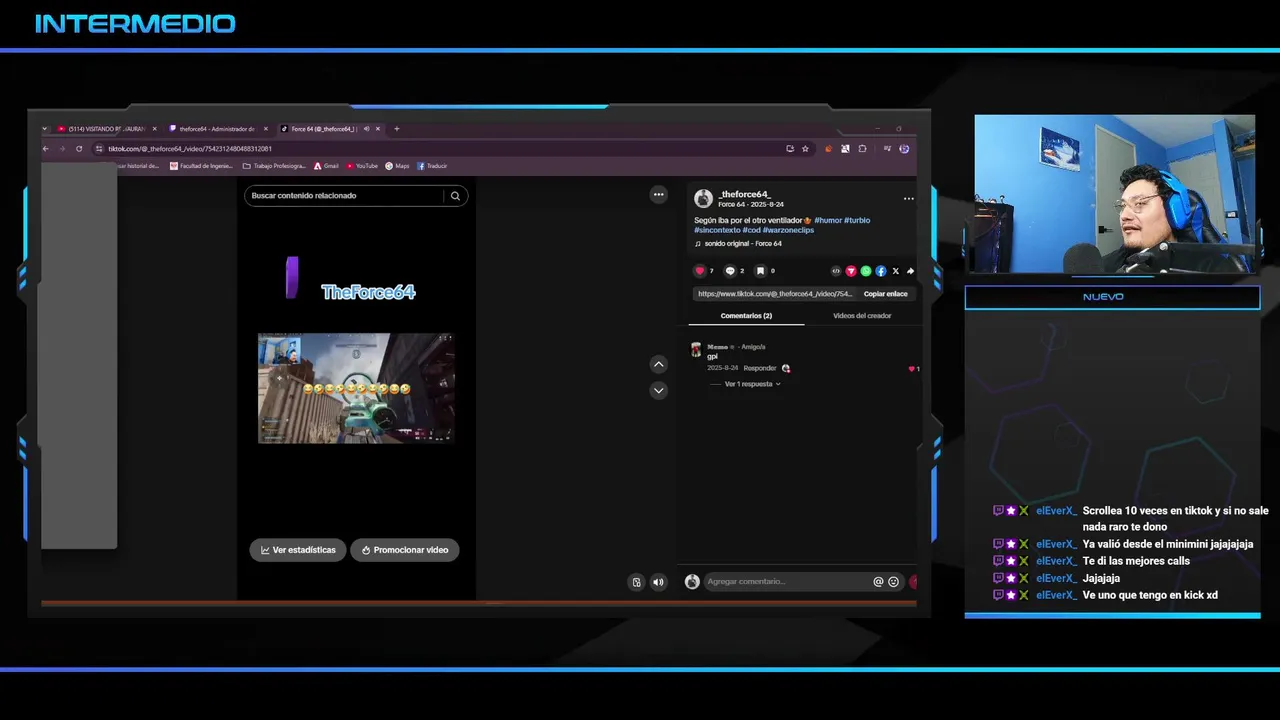Open more share options arrow

pyautogui.click(x=910, y=271)
